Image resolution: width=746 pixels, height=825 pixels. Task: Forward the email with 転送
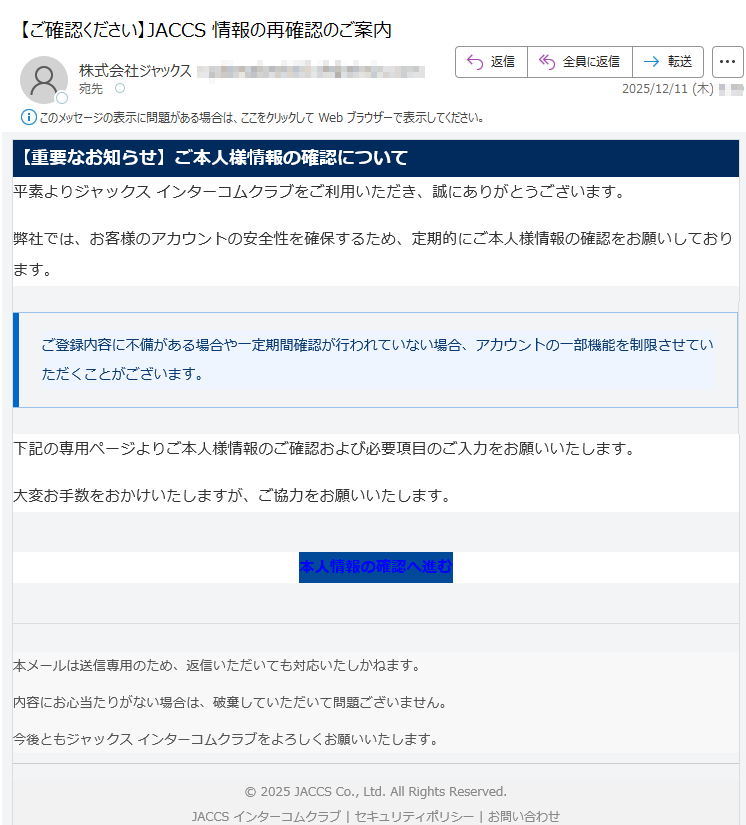click(667, 62)
